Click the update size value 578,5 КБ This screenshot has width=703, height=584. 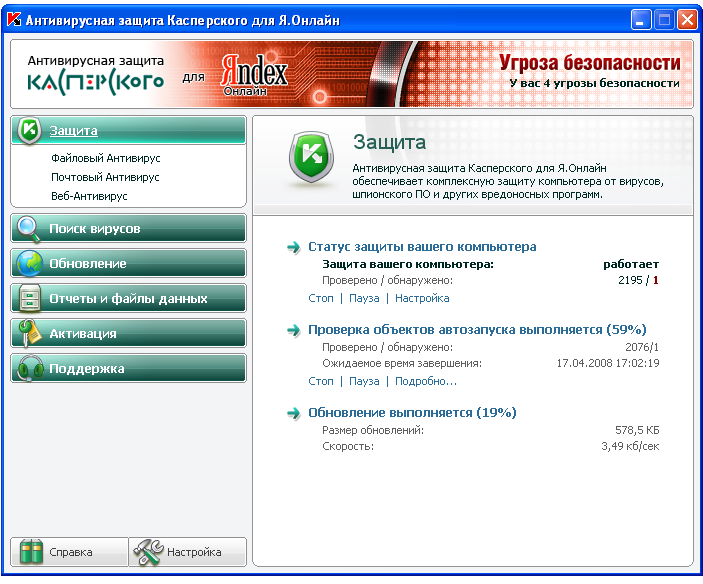tap(637, 430)
